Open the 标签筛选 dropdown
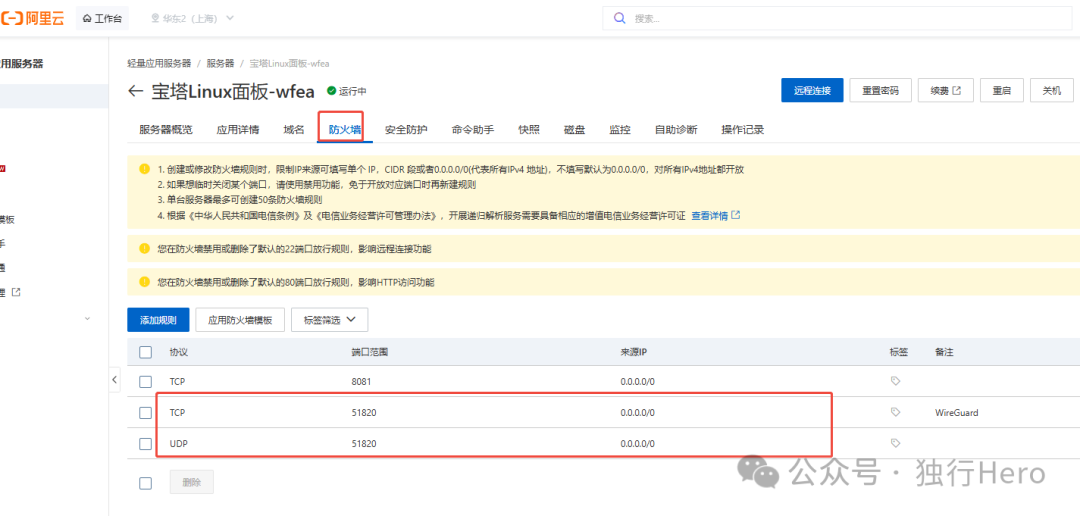 (329, 320)
